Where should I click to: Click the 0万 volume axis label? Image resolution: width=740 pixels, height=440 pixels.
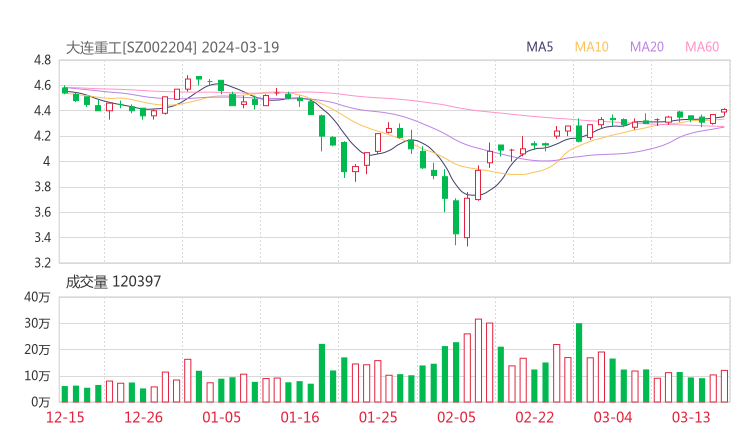(41, 402)
